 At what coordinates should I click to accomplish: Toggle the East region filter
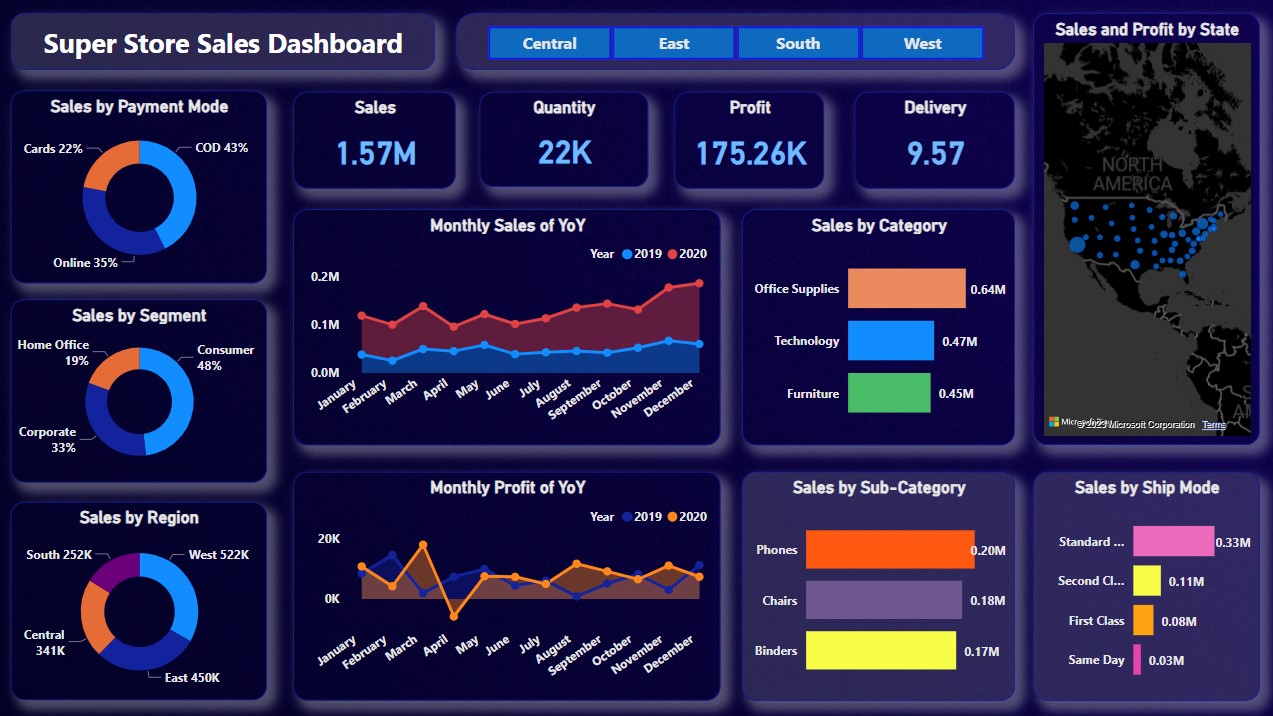(x=673, y=43)
